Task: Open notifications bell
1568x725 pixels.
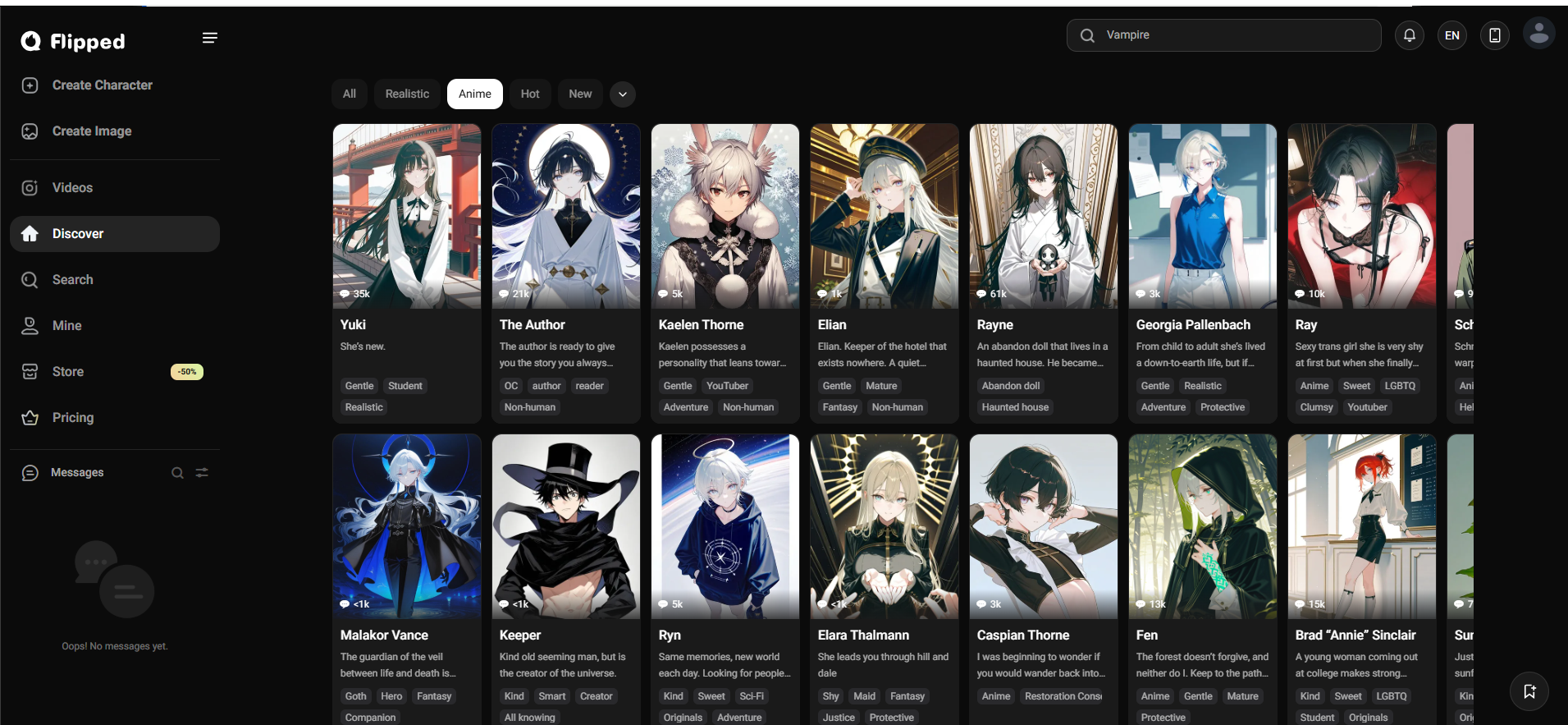Action: [1410, 35]
